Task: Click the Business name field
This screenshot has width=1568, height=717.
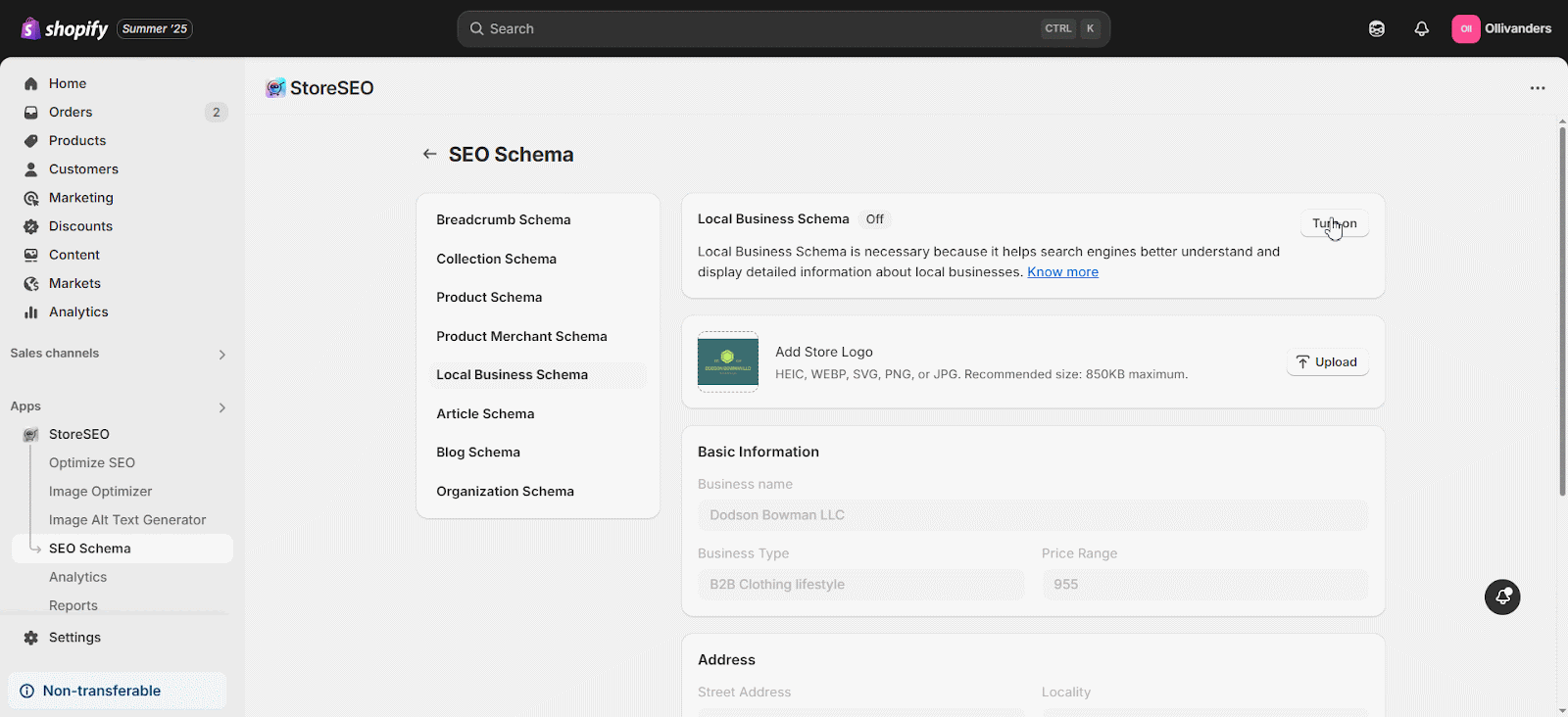Action: pyautogui.click(x=1033, y=515)
